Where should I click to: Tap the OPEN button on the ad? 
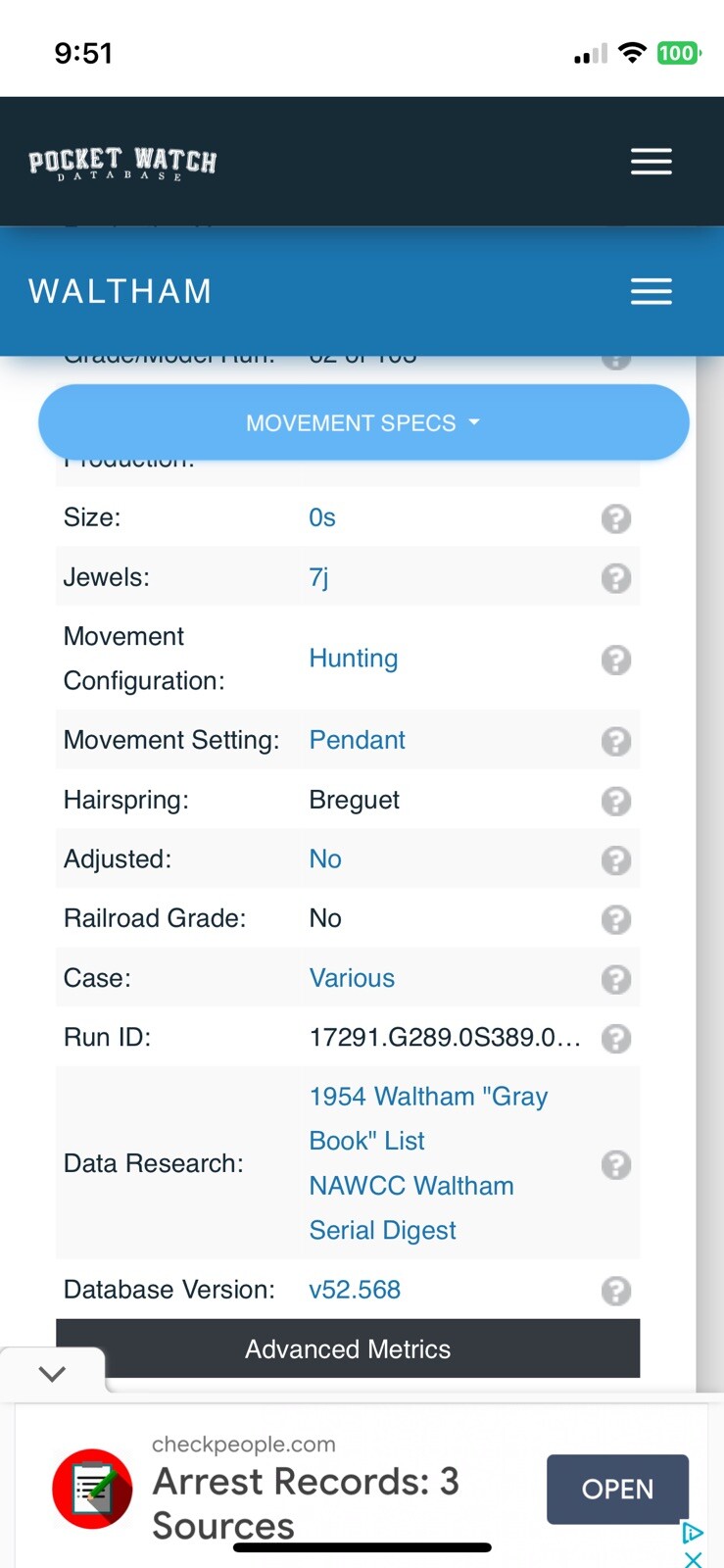[x=617, y=1489]
